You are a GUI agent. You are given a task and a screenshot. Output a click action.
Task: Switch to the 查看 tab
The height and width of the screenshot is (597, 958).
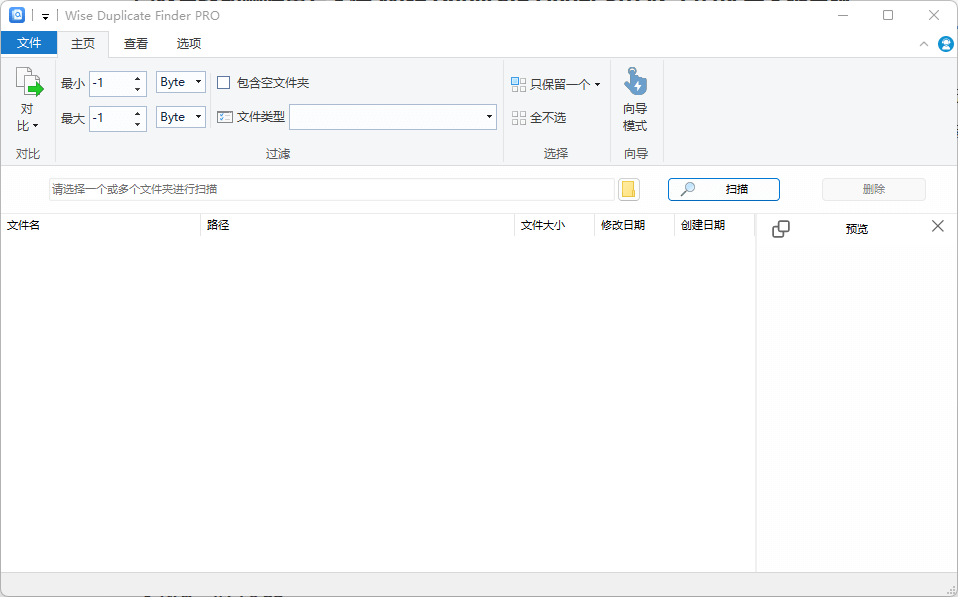[135, 44]
